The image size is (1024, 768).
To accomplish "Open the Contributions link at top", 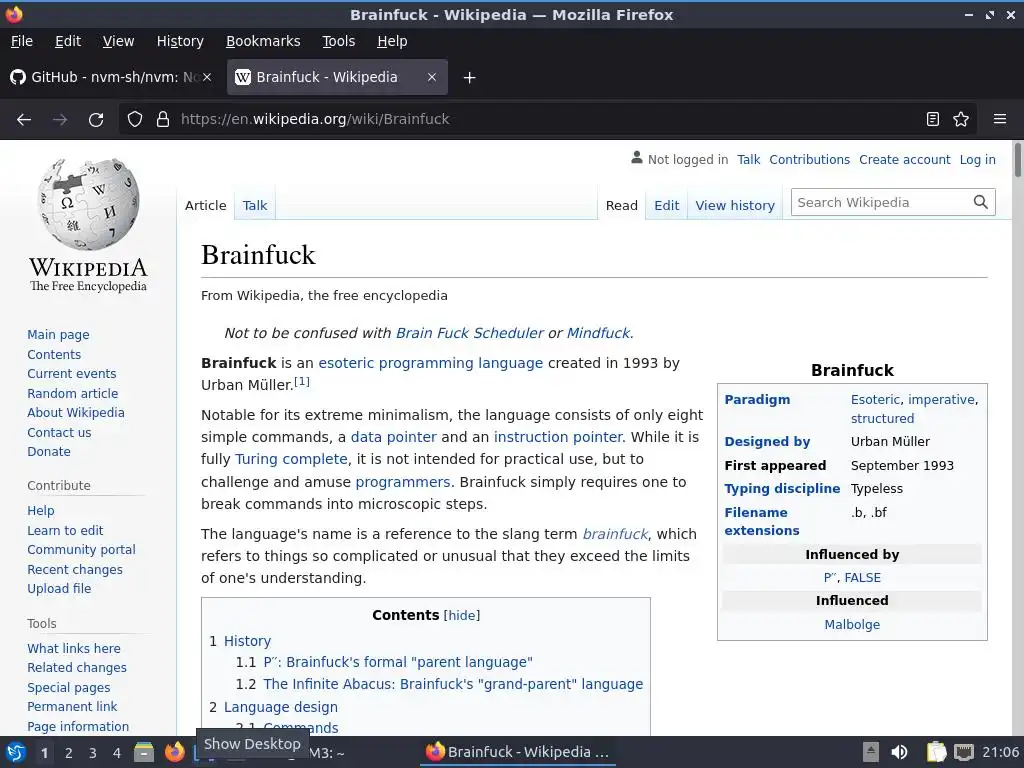I will click(x=809, y=159).
